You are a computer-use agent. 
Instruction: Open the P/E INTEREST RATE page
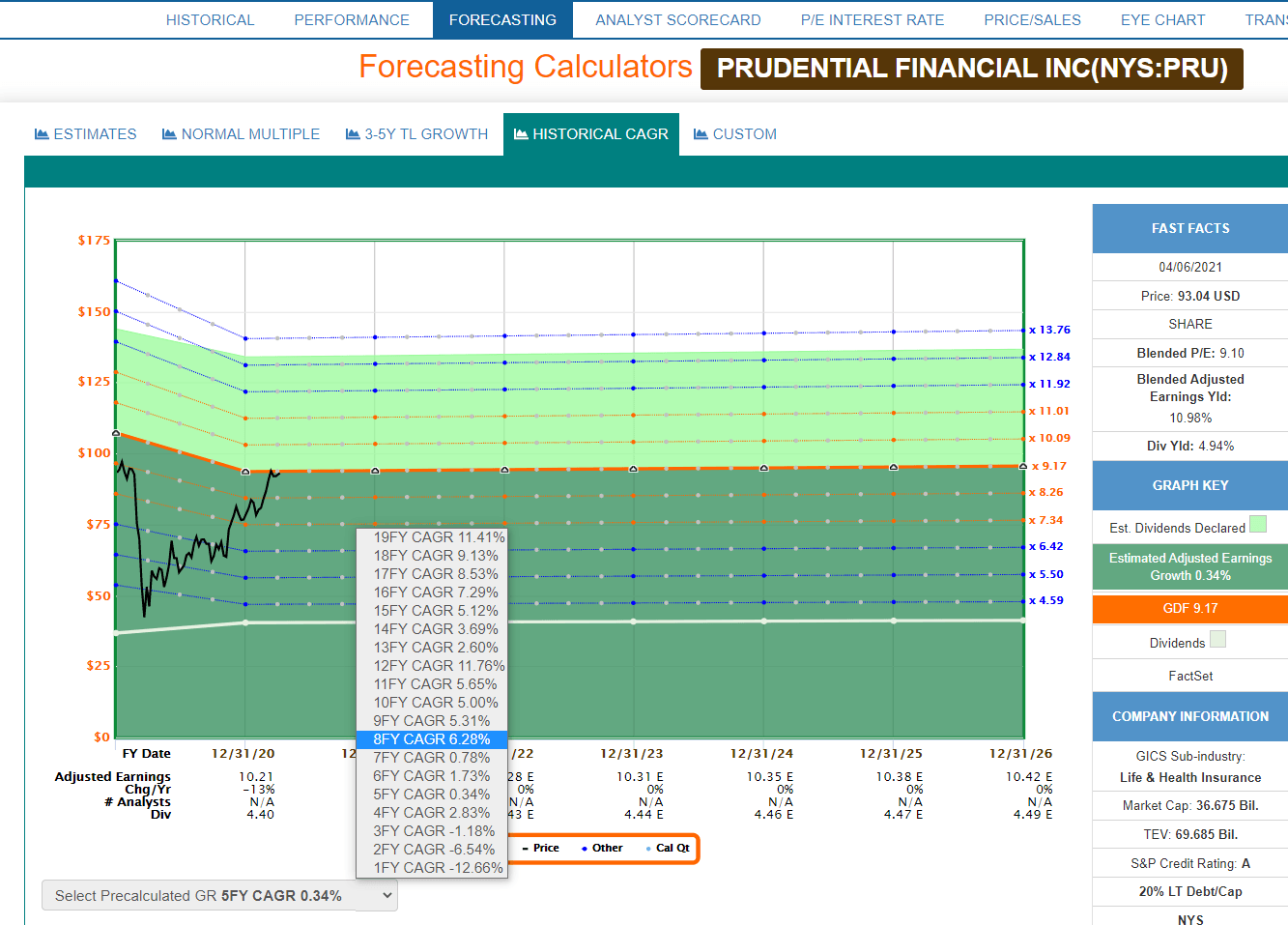click(x=873, y=19)
